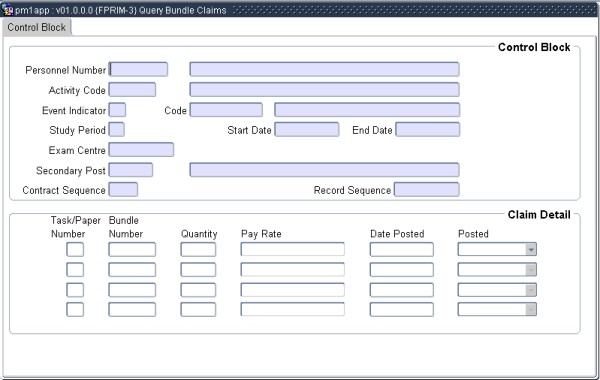Open the Posted dropdown in first claim row
Viewport: 600px width, 380px height.
[531, 250]
